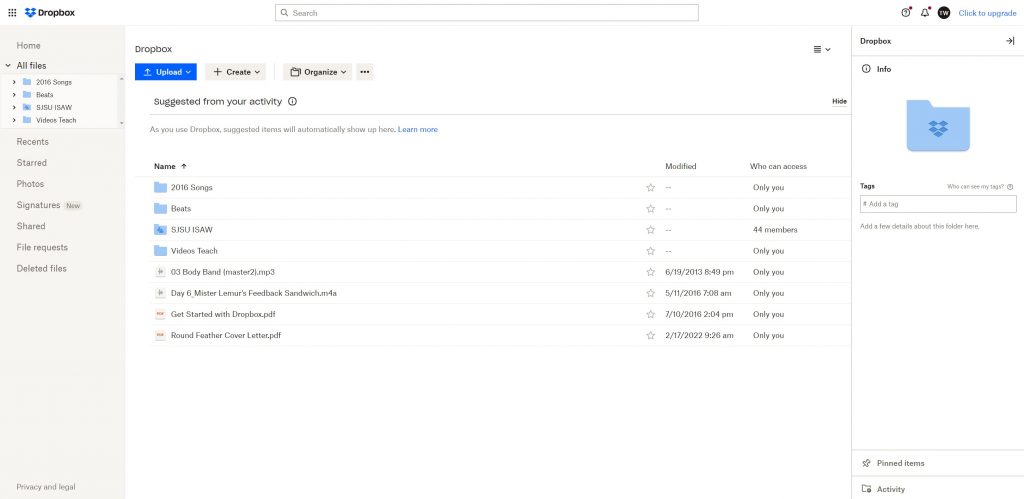Open the SJSU ISAW shared folder icon
The image size is (1024, 499).
[160, 230]
